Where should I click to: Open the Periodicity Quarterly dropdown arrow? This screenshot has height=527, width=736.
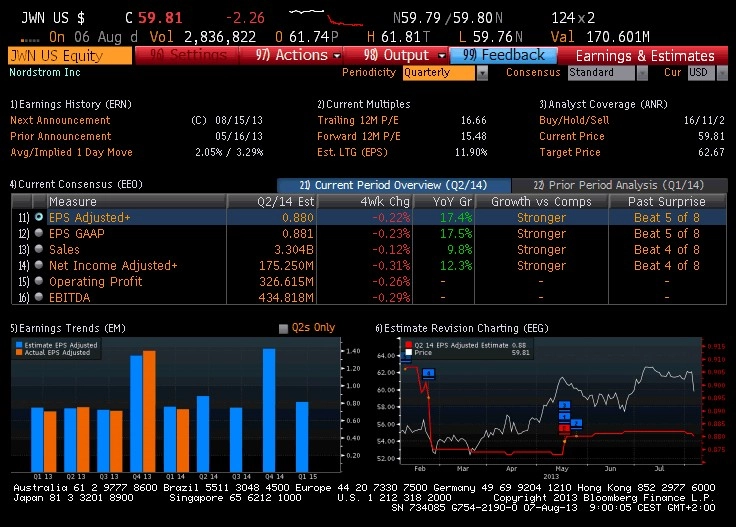point(482,73)
